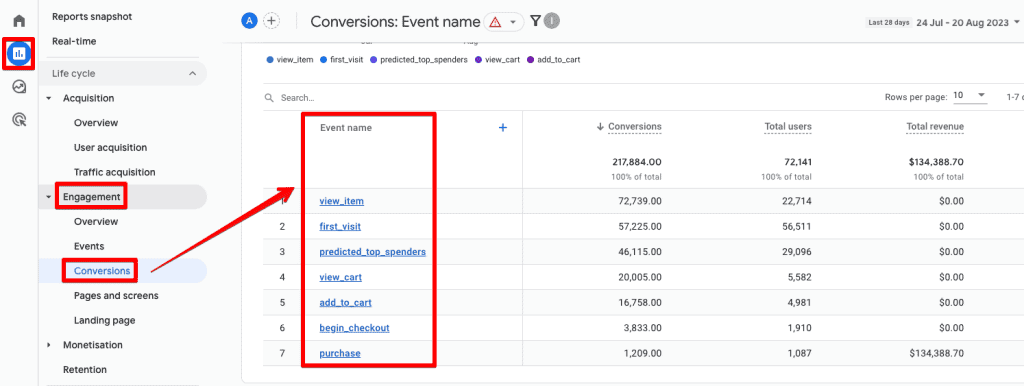Open the Explore icon in left rail
The width and height of the screenshot is (1024, 386).
tap(19, 86)
